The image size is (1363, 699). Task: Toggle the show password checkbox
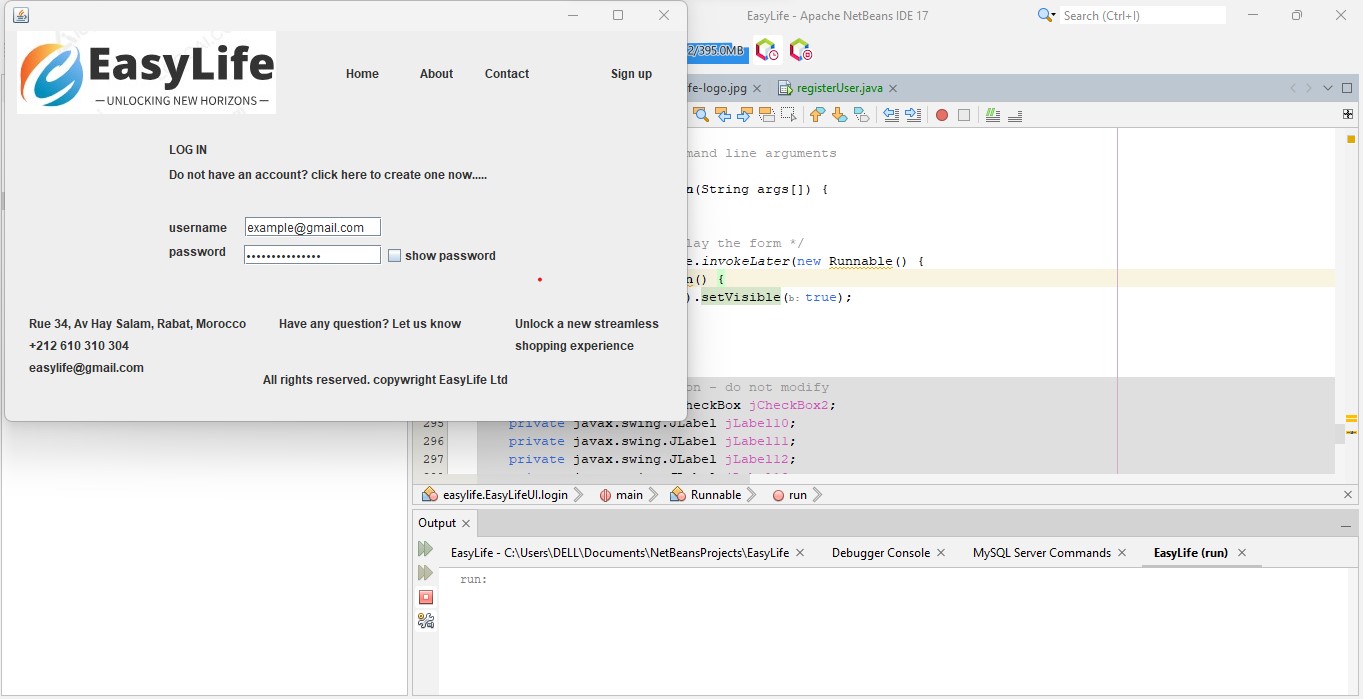tap(394, 256)
